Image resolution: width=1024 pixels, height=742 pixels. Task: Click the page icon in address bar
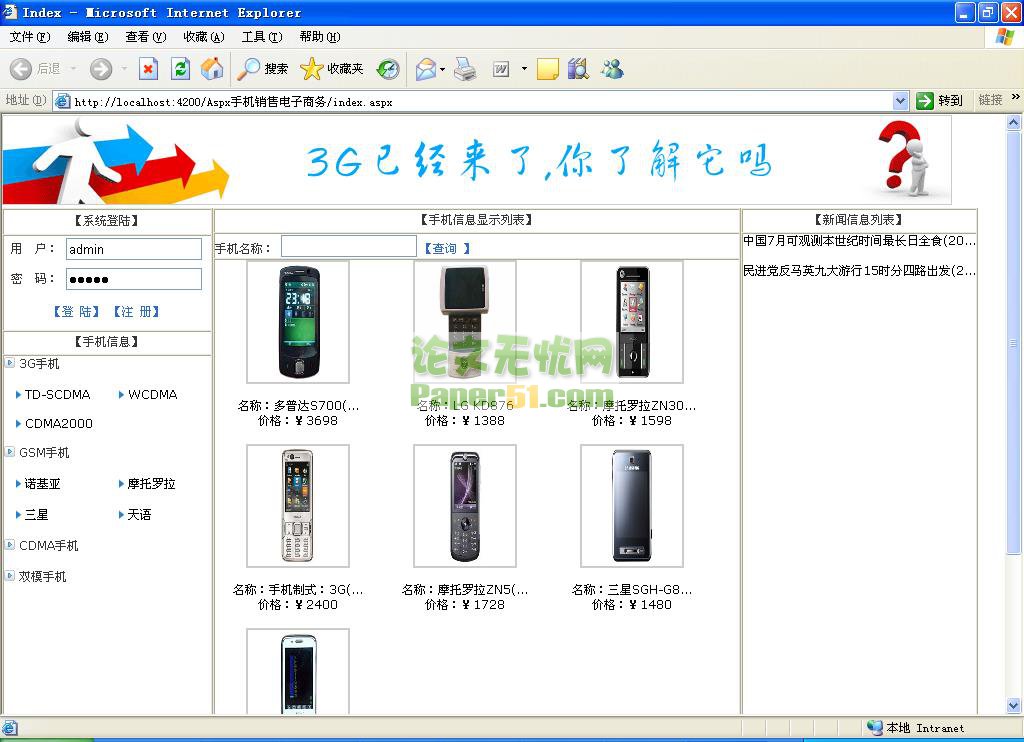tap(62, 101)
